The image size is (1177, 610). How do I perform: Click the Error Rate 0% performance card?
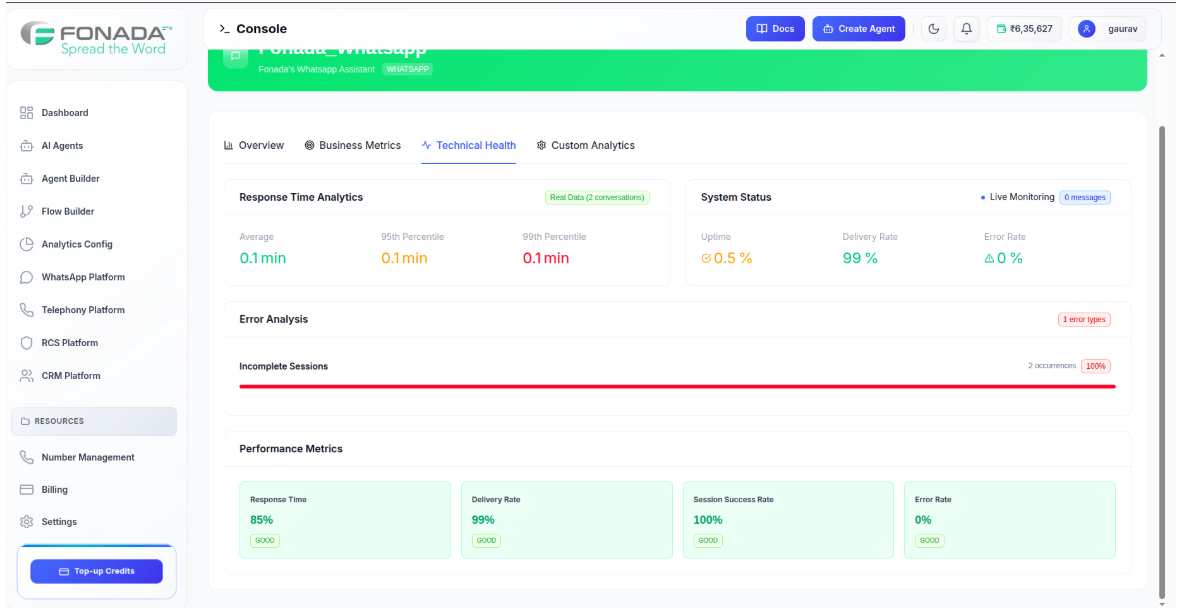(x=1010, y=520)
